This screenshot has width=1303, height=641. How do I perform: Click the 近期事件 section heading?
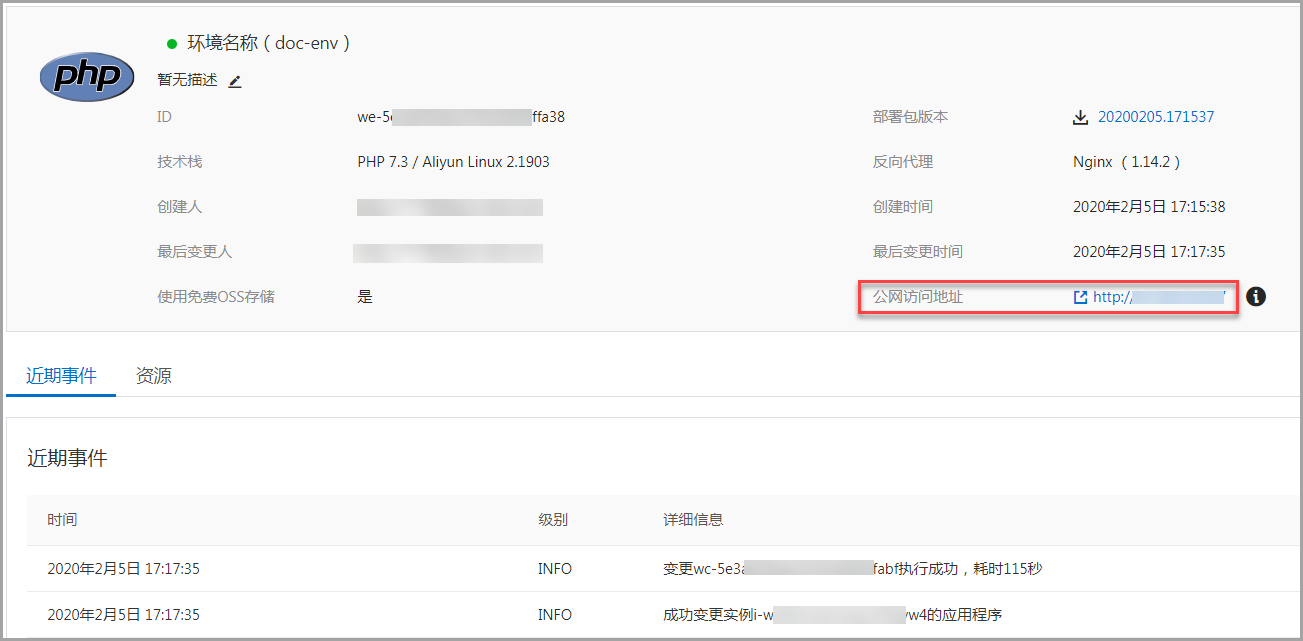[67, 459]
